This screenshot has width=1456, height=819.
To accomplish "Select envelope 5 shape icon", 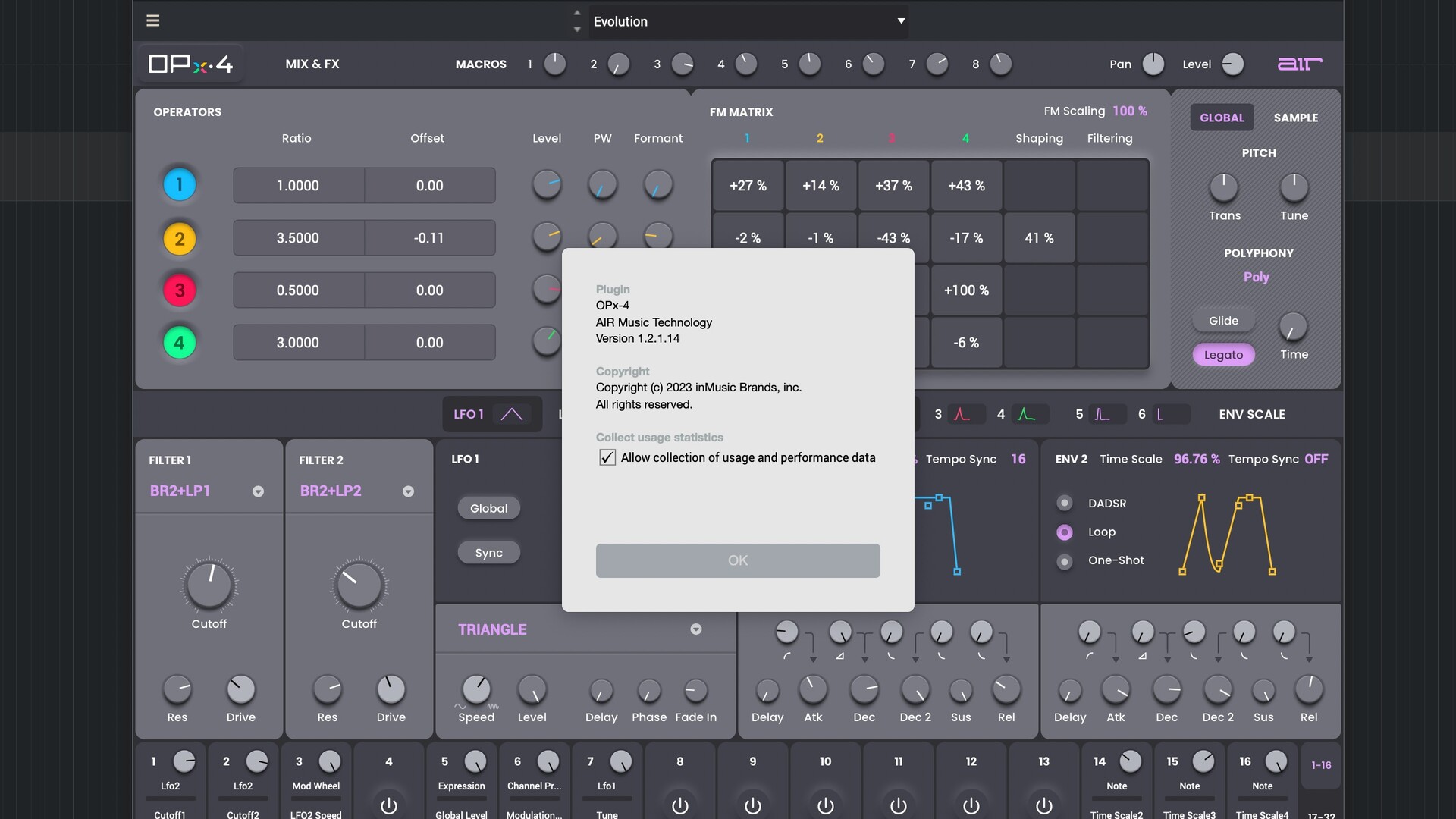I will tap(1101, 414).
